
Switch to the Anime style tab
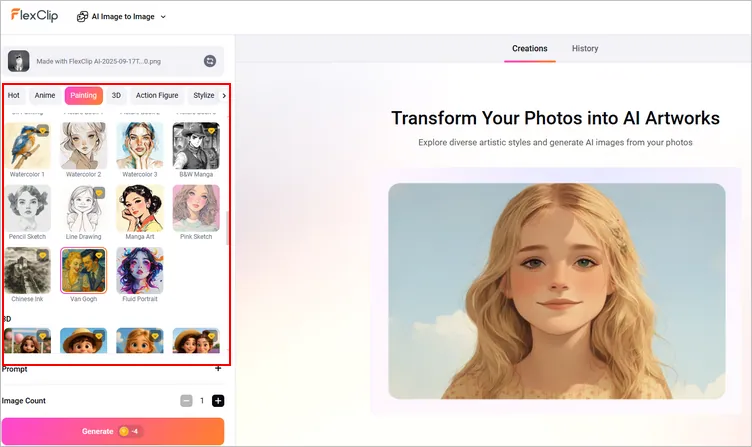tap(45, 96)
